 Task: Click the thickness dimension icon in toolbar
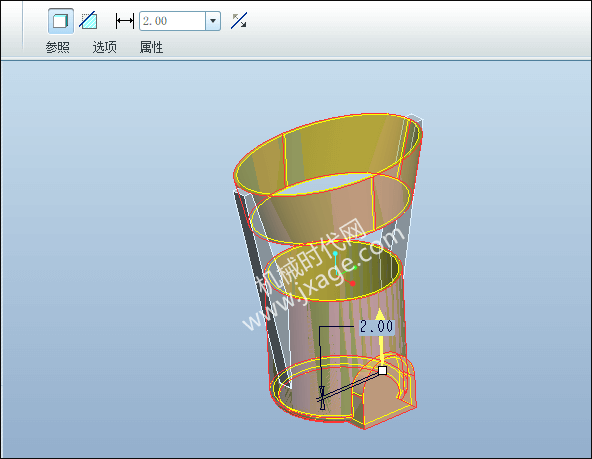point(125,21)
